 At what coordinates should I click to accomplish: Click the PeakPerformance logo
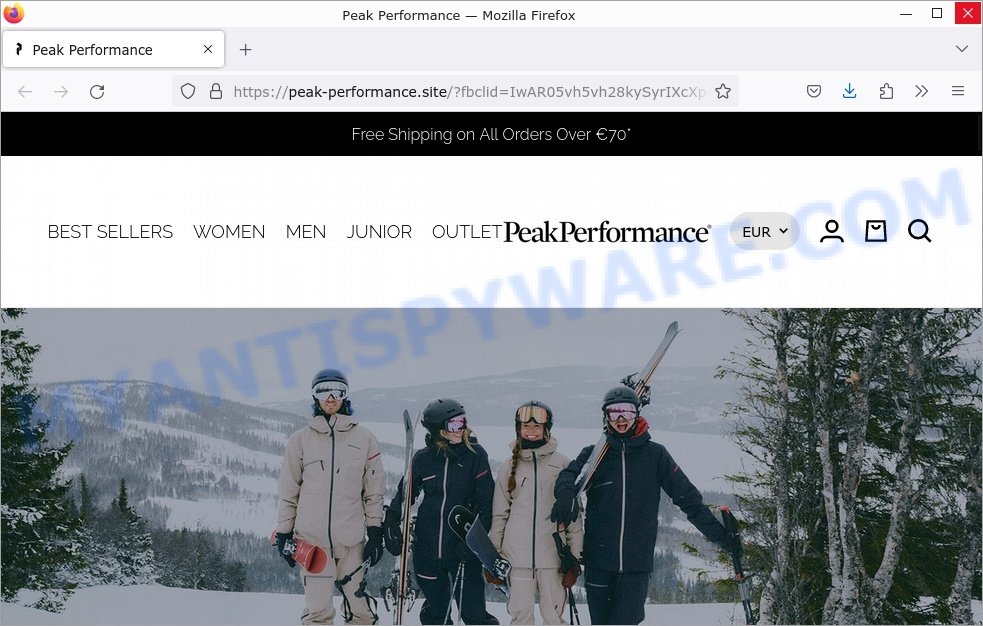click(x=607, y=232)
